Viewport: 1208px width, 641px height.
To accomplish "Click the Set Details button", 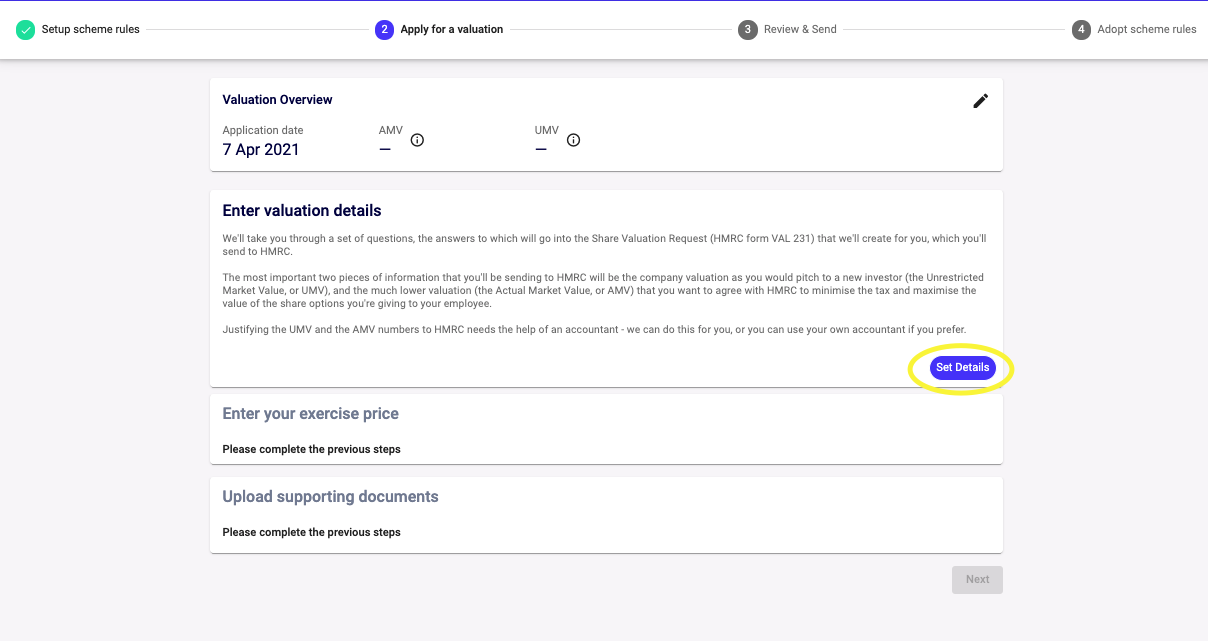I will (963, 368).
